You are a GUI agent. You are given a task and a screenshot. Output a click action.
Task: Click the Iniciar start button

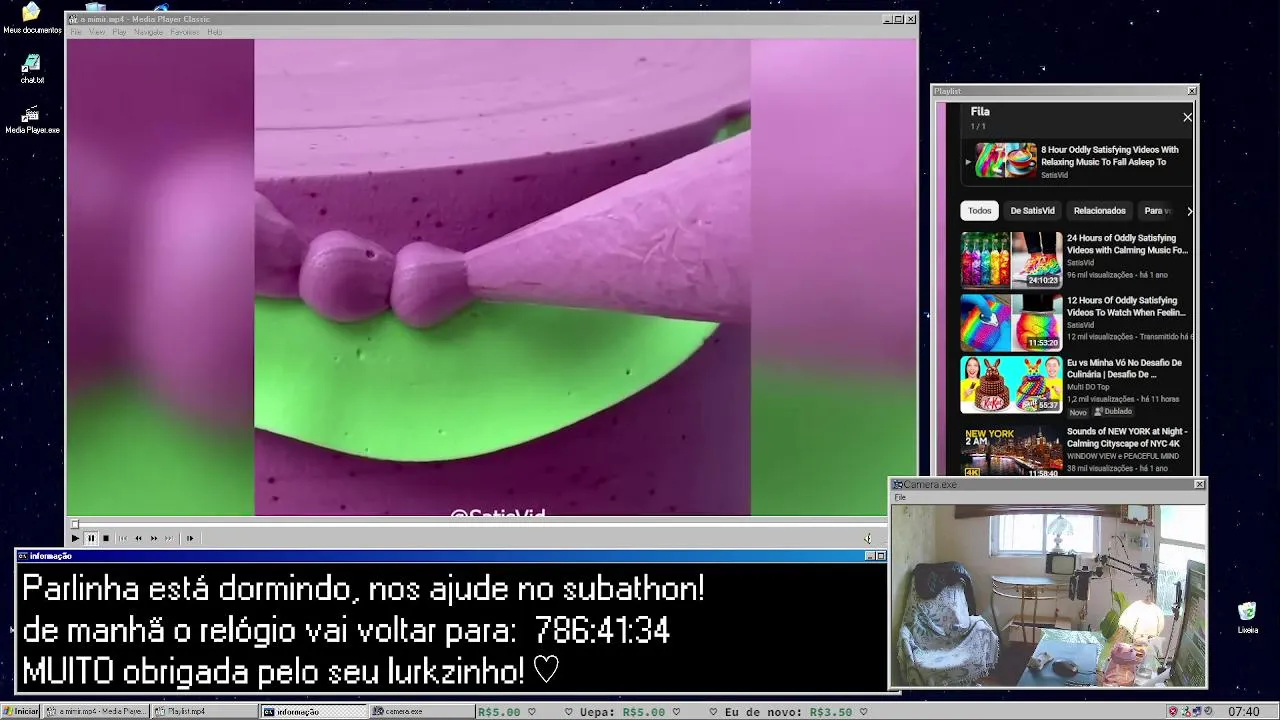pos(21,712)
